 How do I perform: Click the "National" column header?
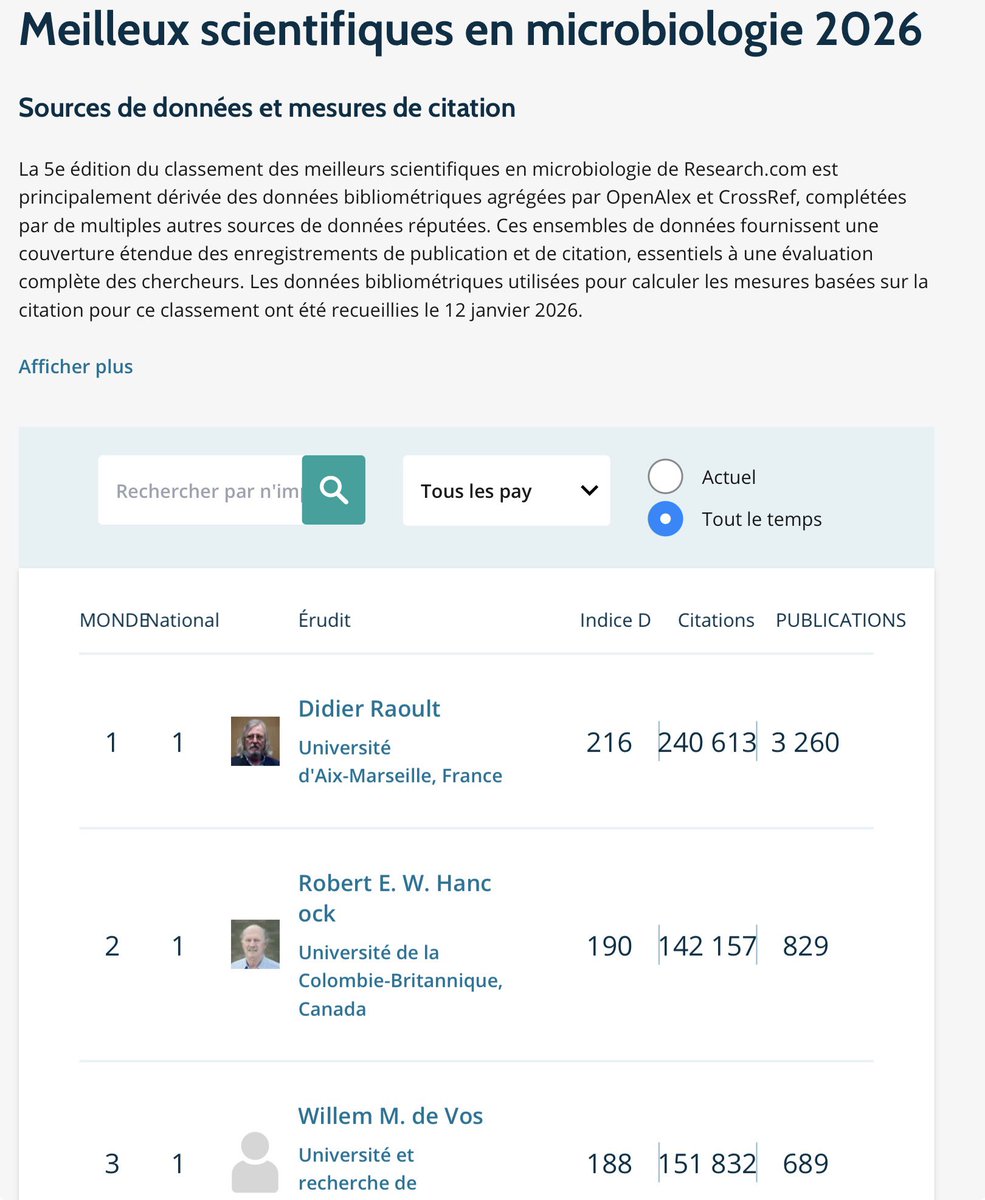(x=183, y=620)
